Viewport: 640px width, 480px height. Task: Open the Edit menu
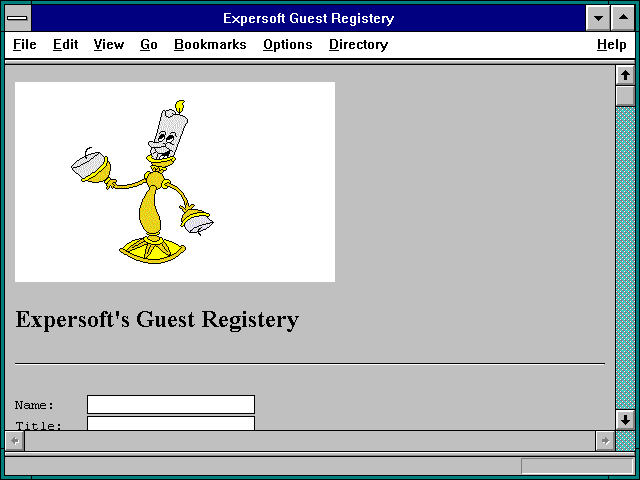click(65, 44)
